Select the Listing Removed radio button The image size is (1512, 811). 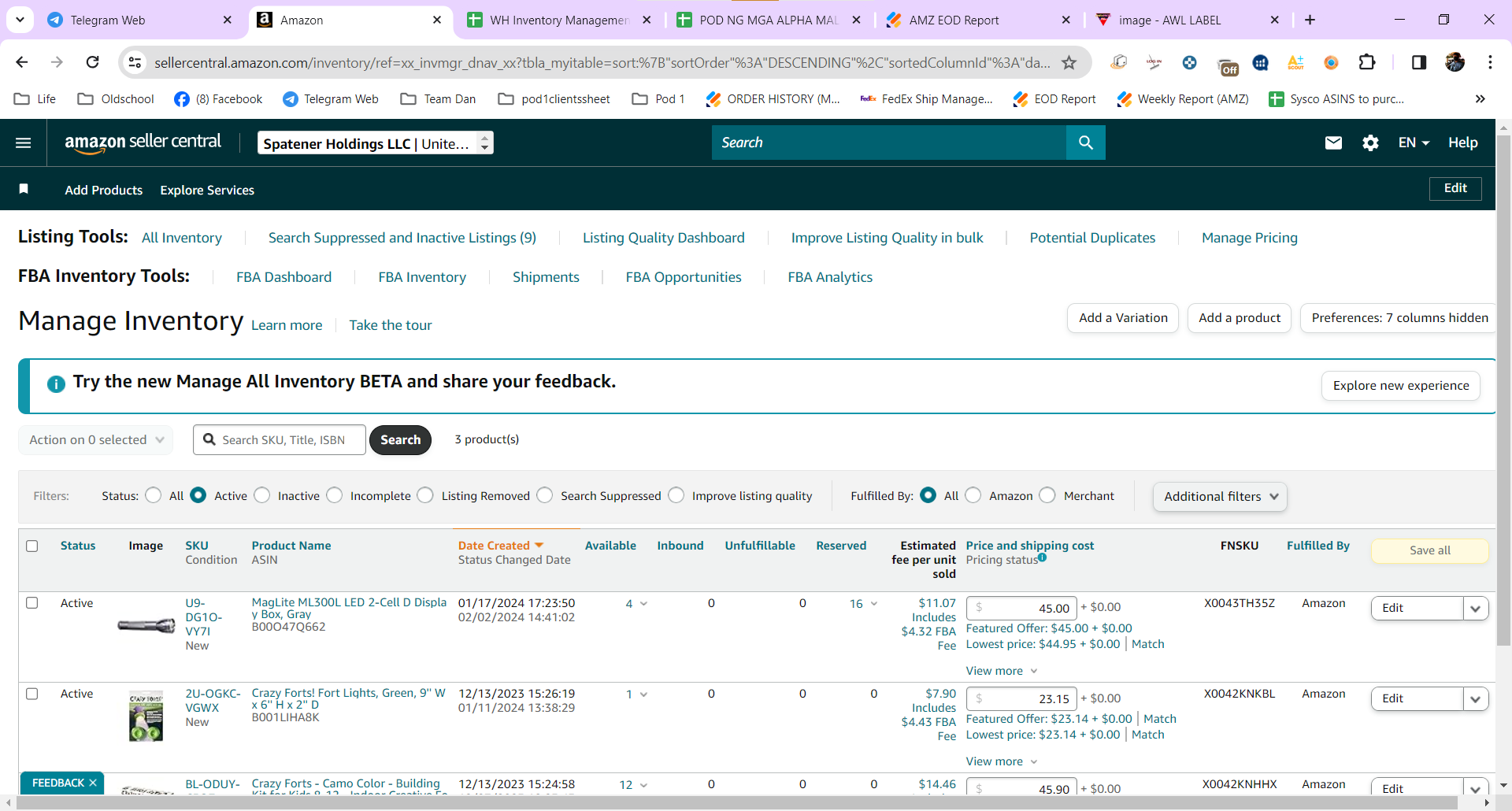[425, 495]
